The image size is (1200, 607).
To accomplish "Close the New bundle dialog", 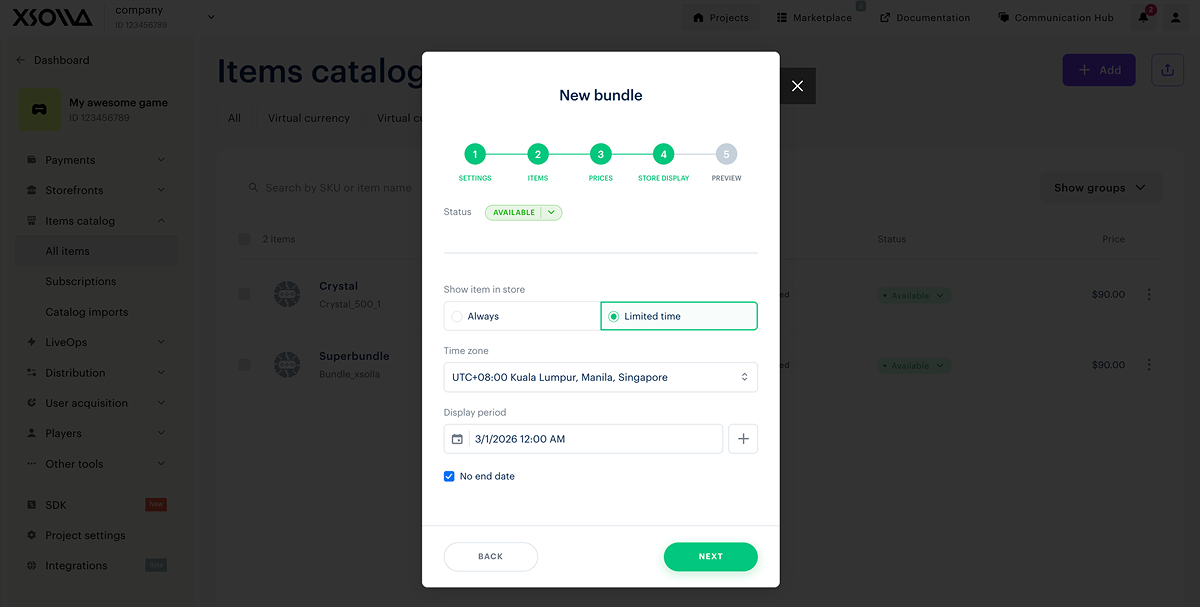I will click(x=797, y=86).
